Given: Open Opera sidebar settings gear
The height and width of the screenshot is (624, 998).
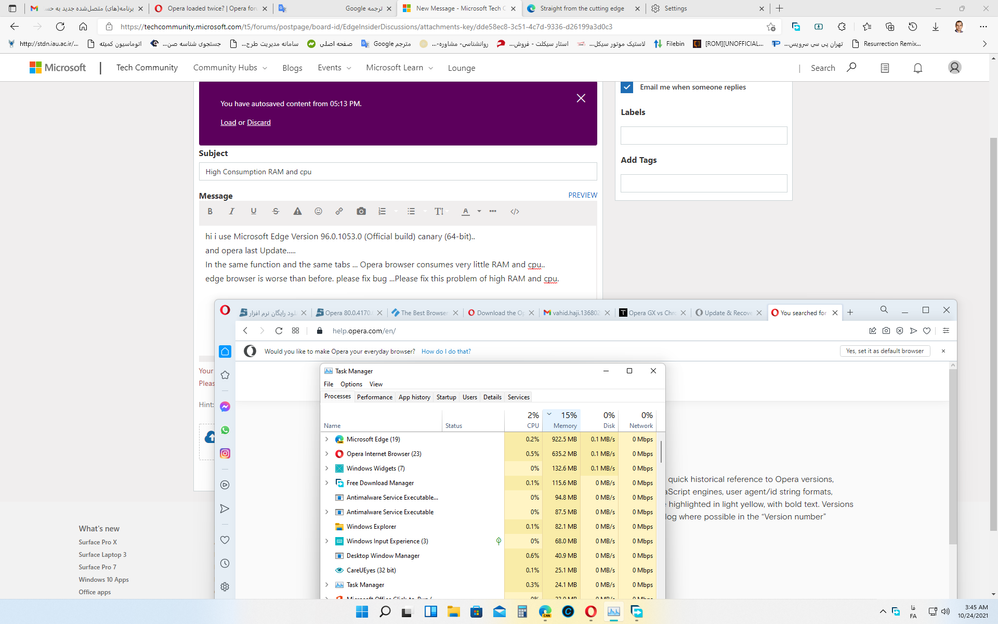Looking at the screenshot, I should click(225, 587).
